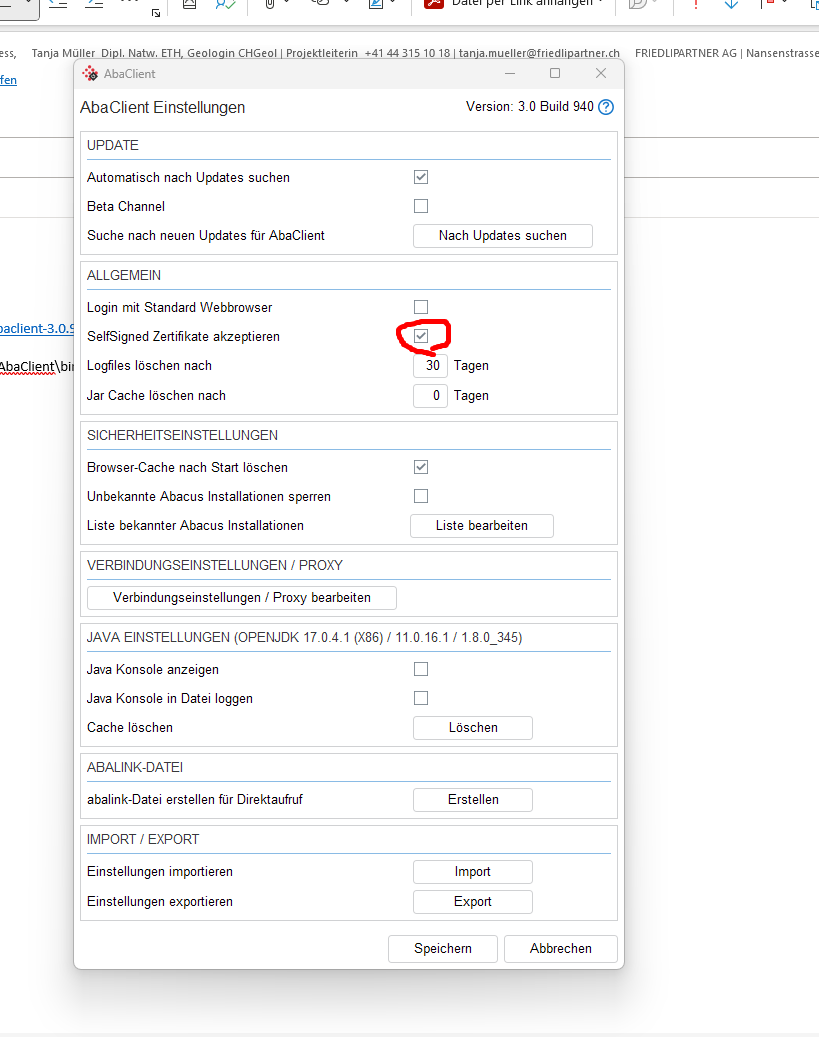Click the AbaClient logo in title bar
Viewport: 819px width, 1037px height.
[x=91, y=73]
